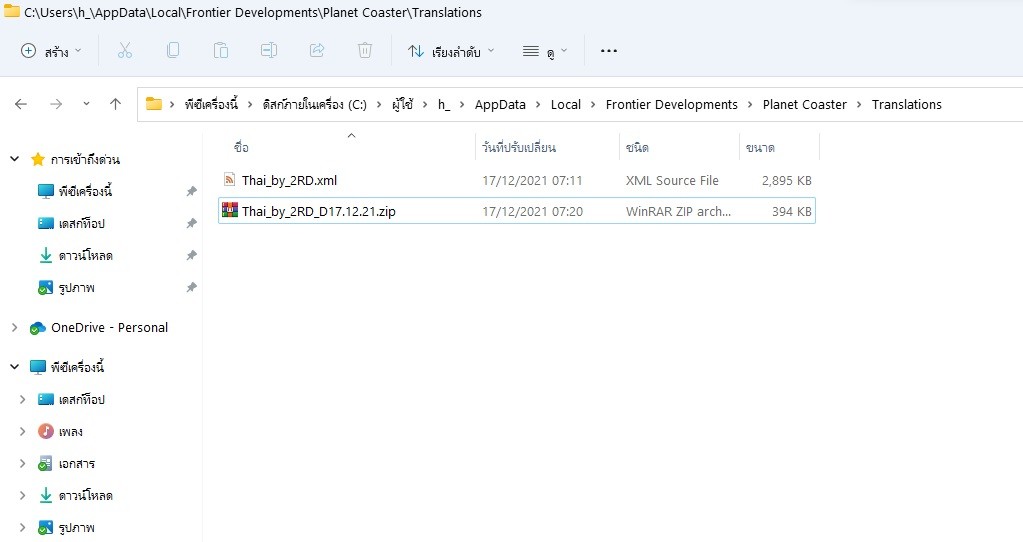The height and width of the screenshot is (542, 1023).
Task: Click 2,895 KB size cell
Action: tap(787, 180)
